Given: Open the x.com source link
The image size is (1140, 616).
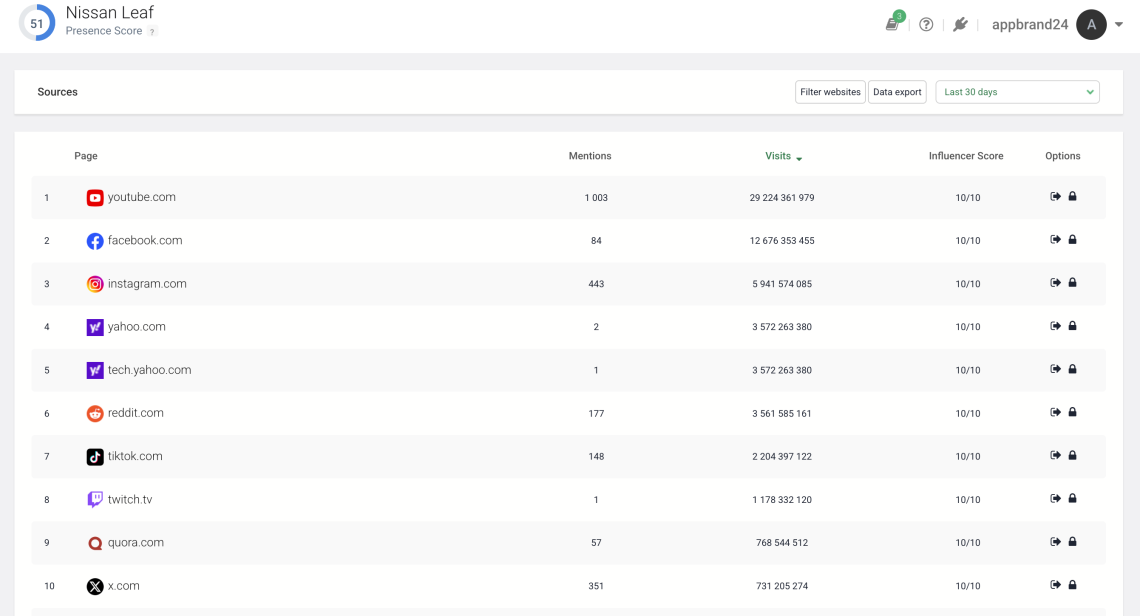Looking at the screenshot, I should coord(124,585).
